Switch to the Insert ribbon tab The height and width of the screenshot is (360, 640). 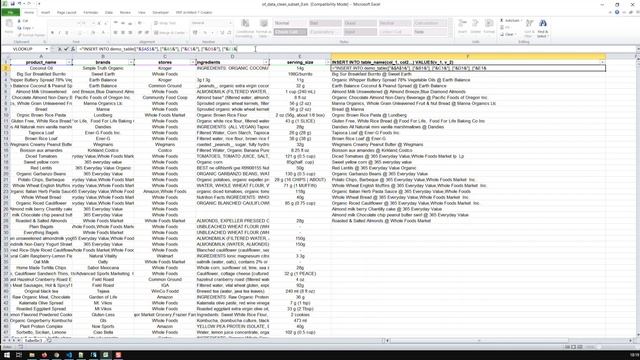(x=45, y=13)
